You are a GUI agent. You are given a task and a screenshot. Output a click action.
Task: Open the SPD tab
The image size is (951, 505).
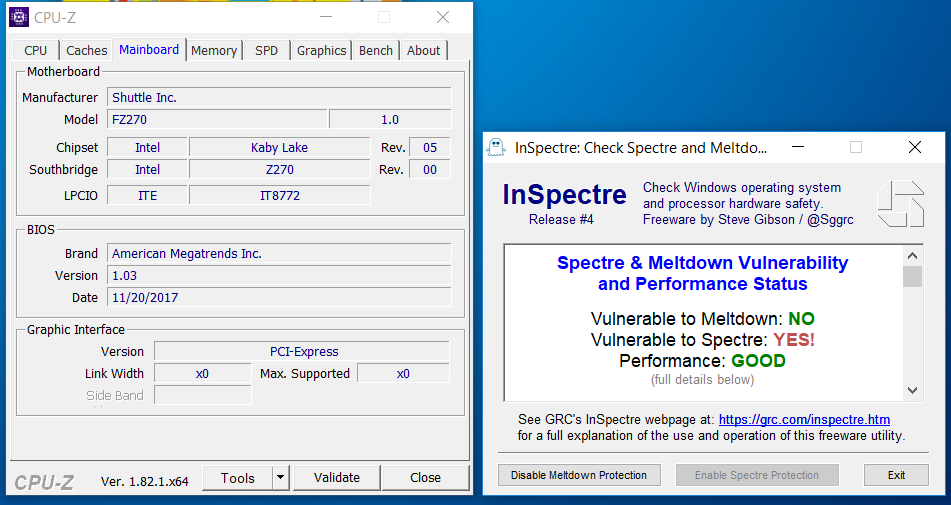(266, 50)
